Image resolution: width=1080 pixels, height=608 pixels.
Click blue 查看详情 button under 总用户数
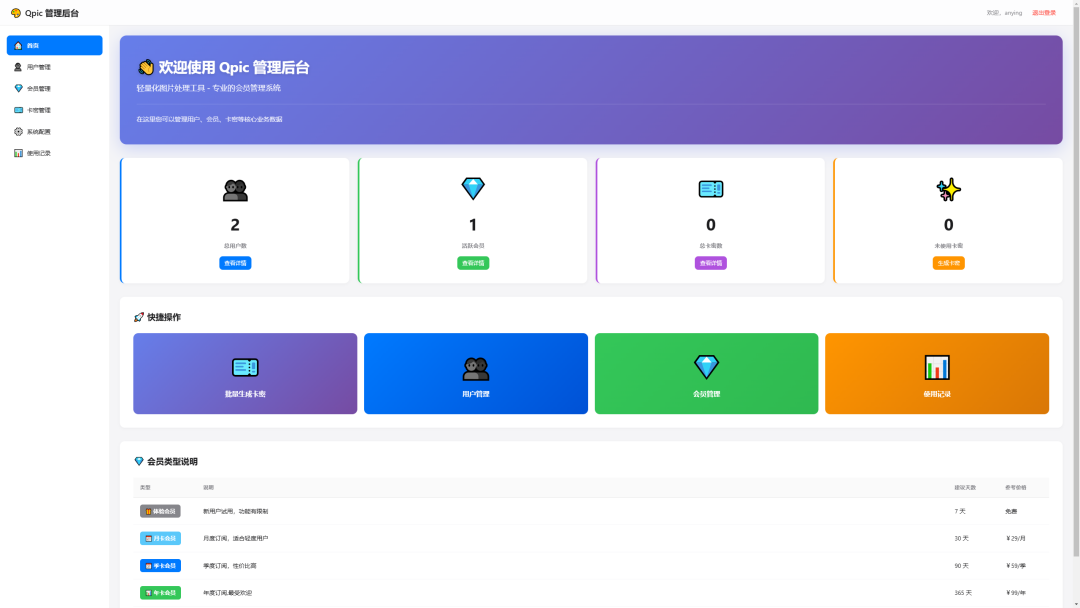pos(235,263)
